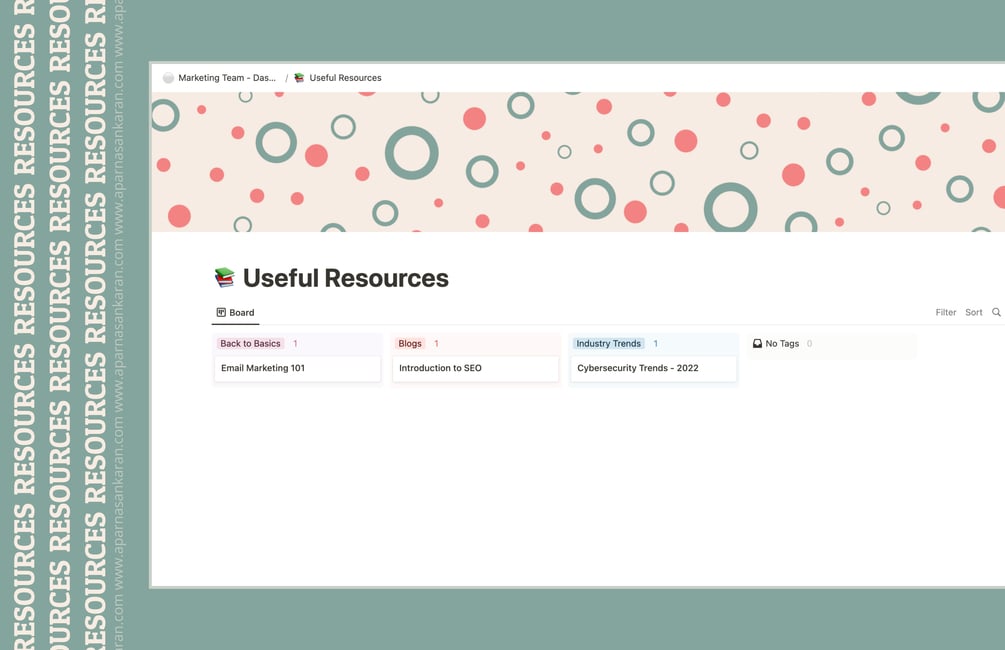Click the Blogs column tag
The width and height of the screenshot is (1005, 650).
point(410,344)
